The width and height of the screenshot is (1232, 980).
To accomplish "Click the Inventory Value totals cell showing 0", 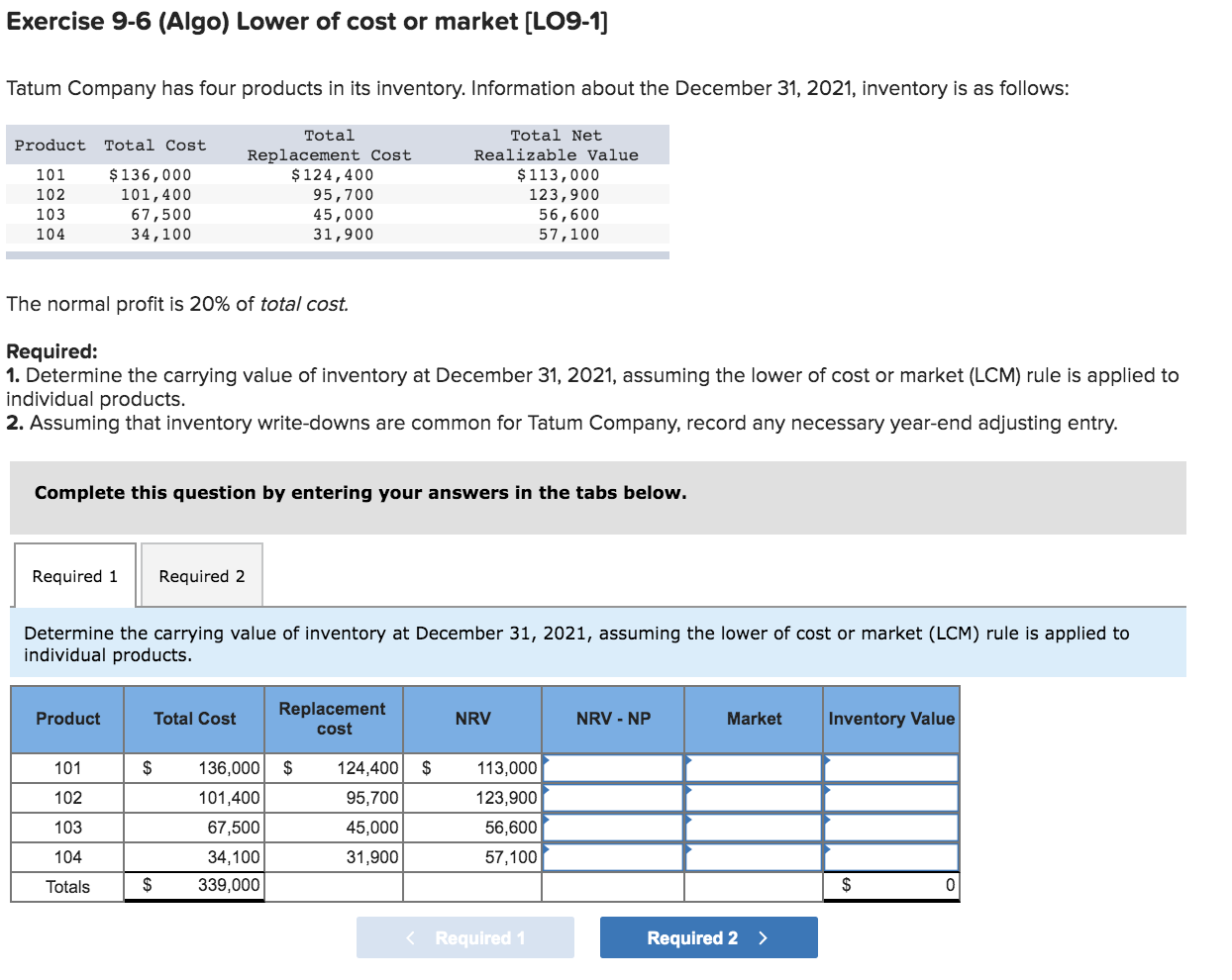I will pyautogui.click(x=891, y=886).
